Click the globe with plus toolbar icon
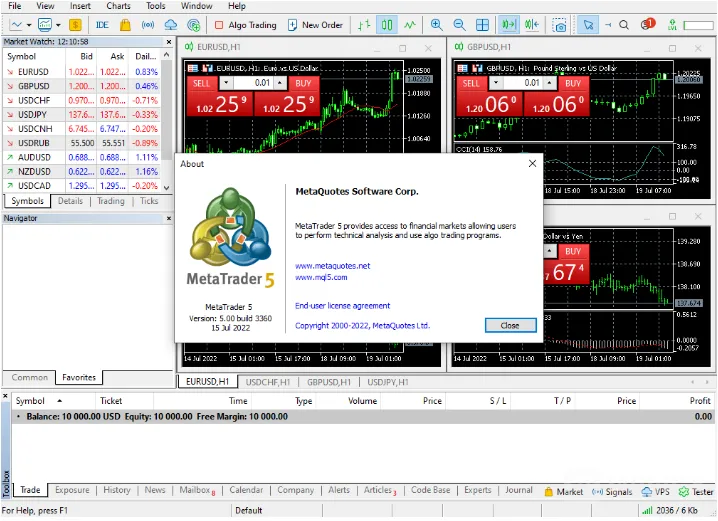The image size is (718, 521). coord(194,25)
